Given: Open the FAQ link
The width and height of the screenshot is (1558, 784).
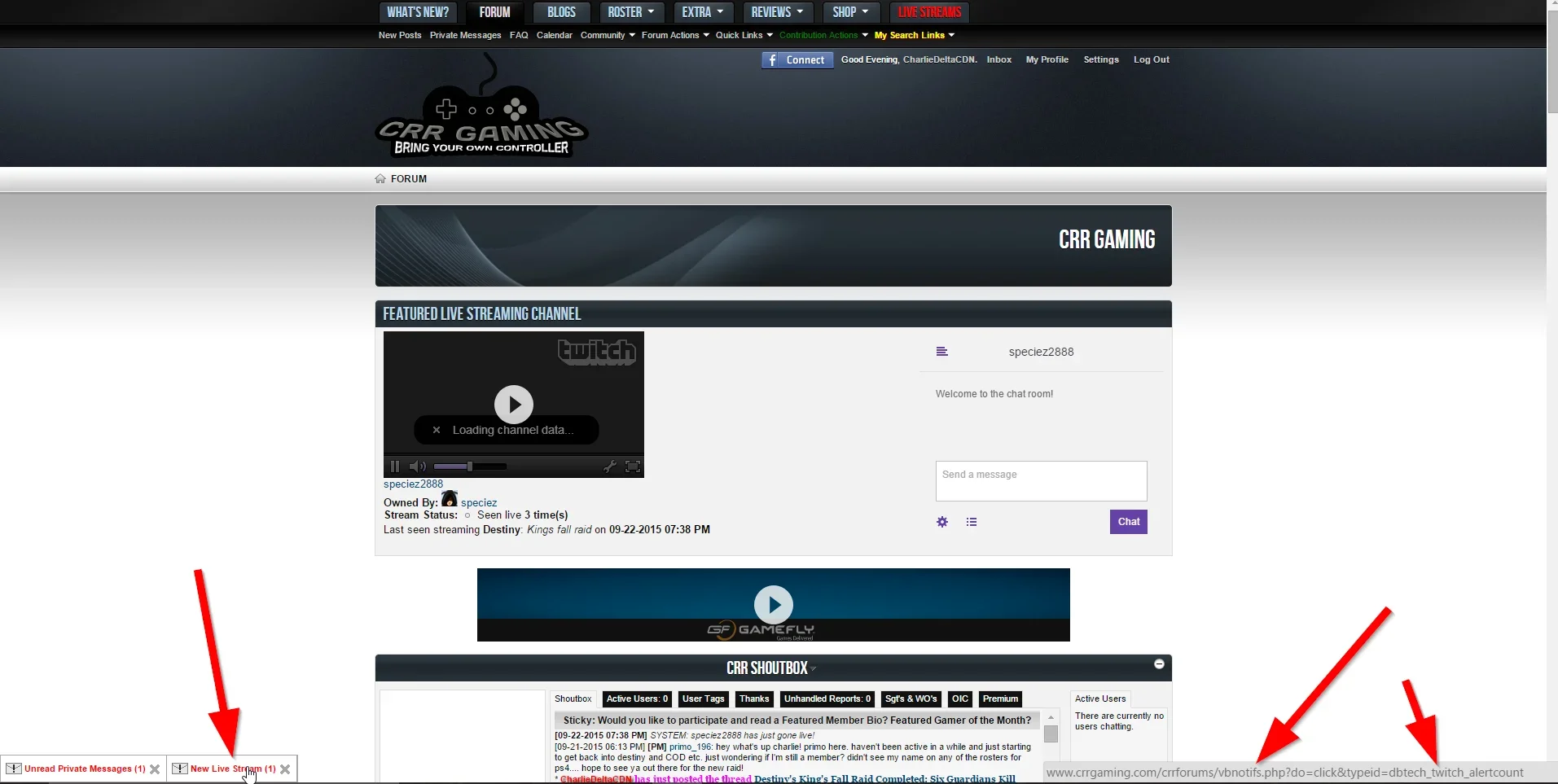Looking at the screenshot, I should click(x=519, y=35).
